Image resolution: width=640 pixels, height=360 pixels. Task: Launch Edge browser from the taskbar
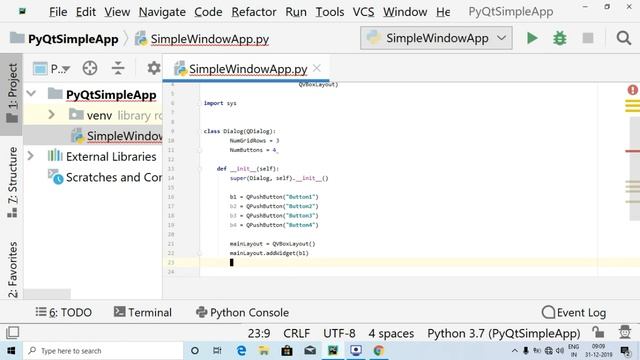pyautogui.click(x=241, y=351)
